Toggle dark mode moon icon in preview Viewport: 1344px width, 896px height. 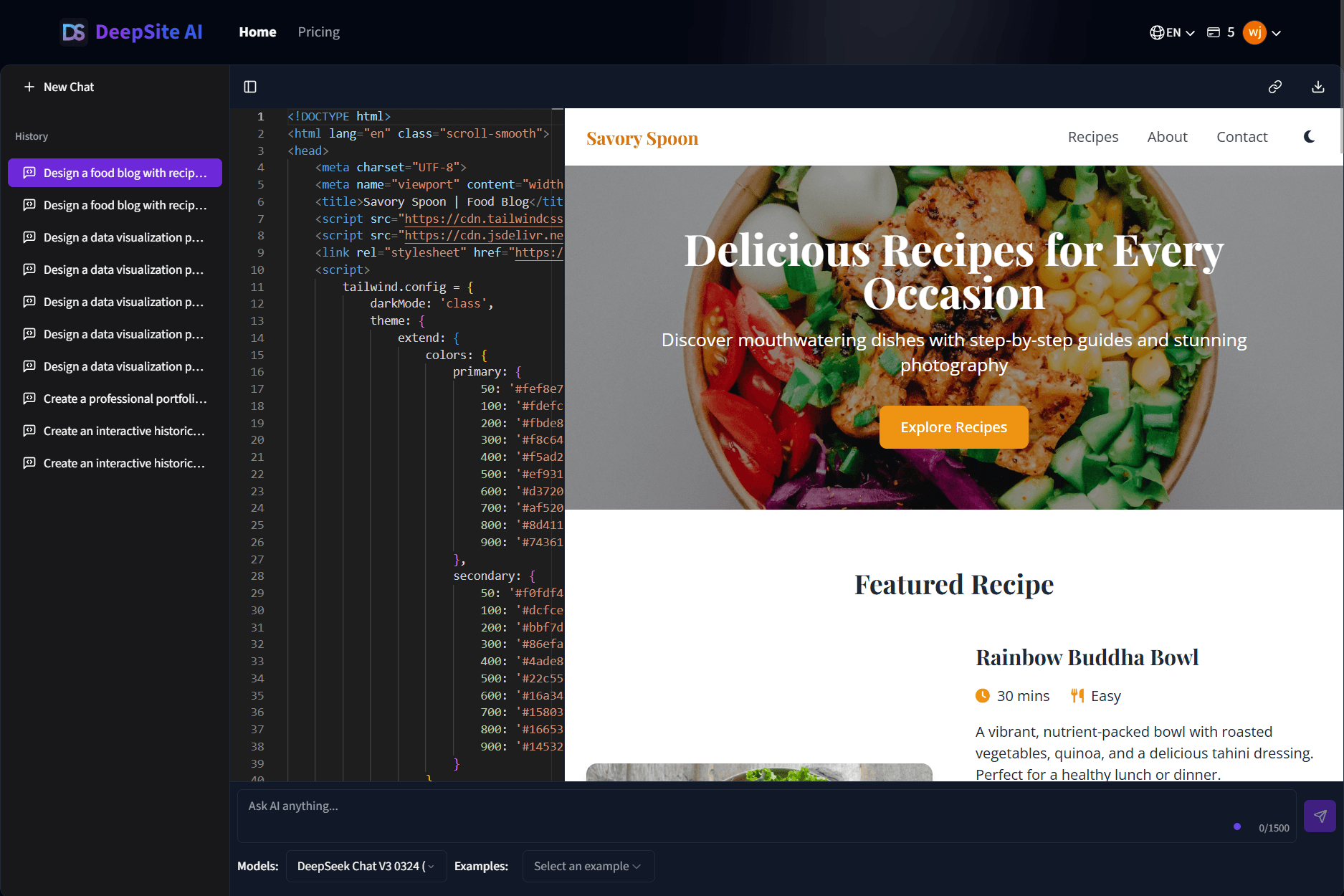[1309, 137]
